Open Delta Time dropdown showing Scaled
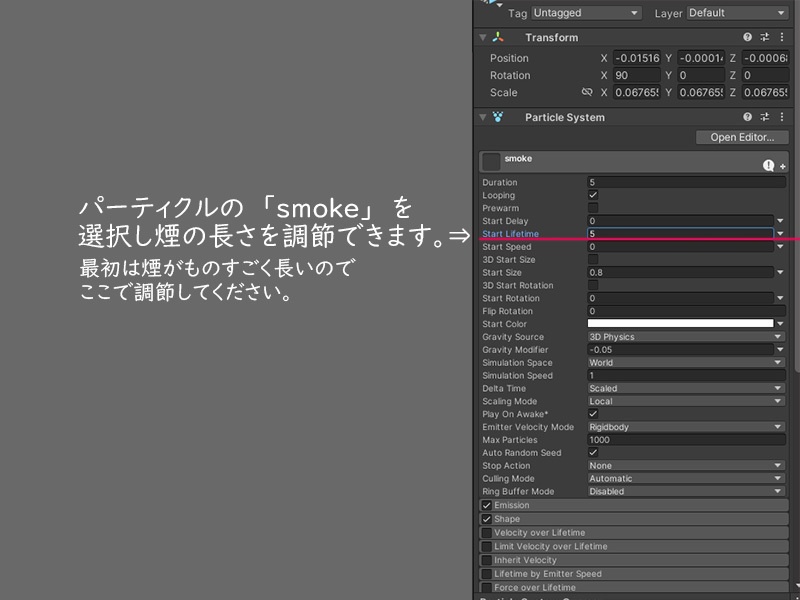800x600 pixels. (686, 388)
